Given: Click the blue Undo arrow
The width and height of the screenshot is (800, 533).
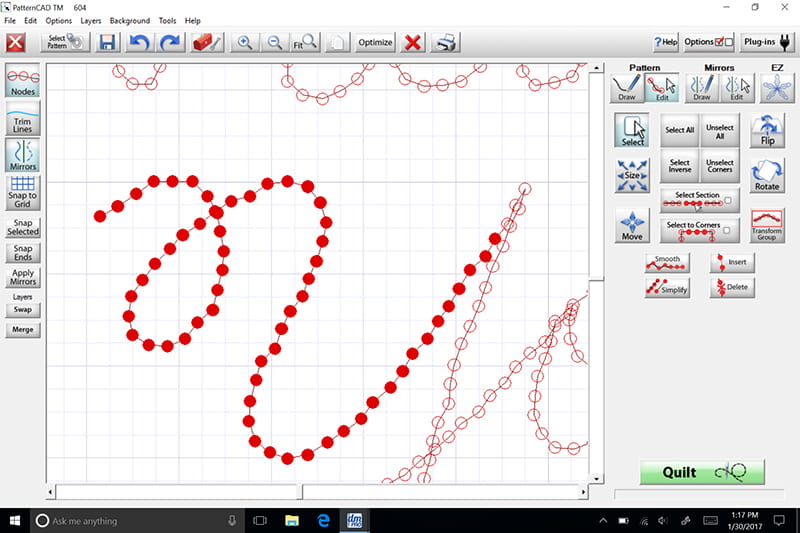Looking at the screenshot, I should pos(139,43).
